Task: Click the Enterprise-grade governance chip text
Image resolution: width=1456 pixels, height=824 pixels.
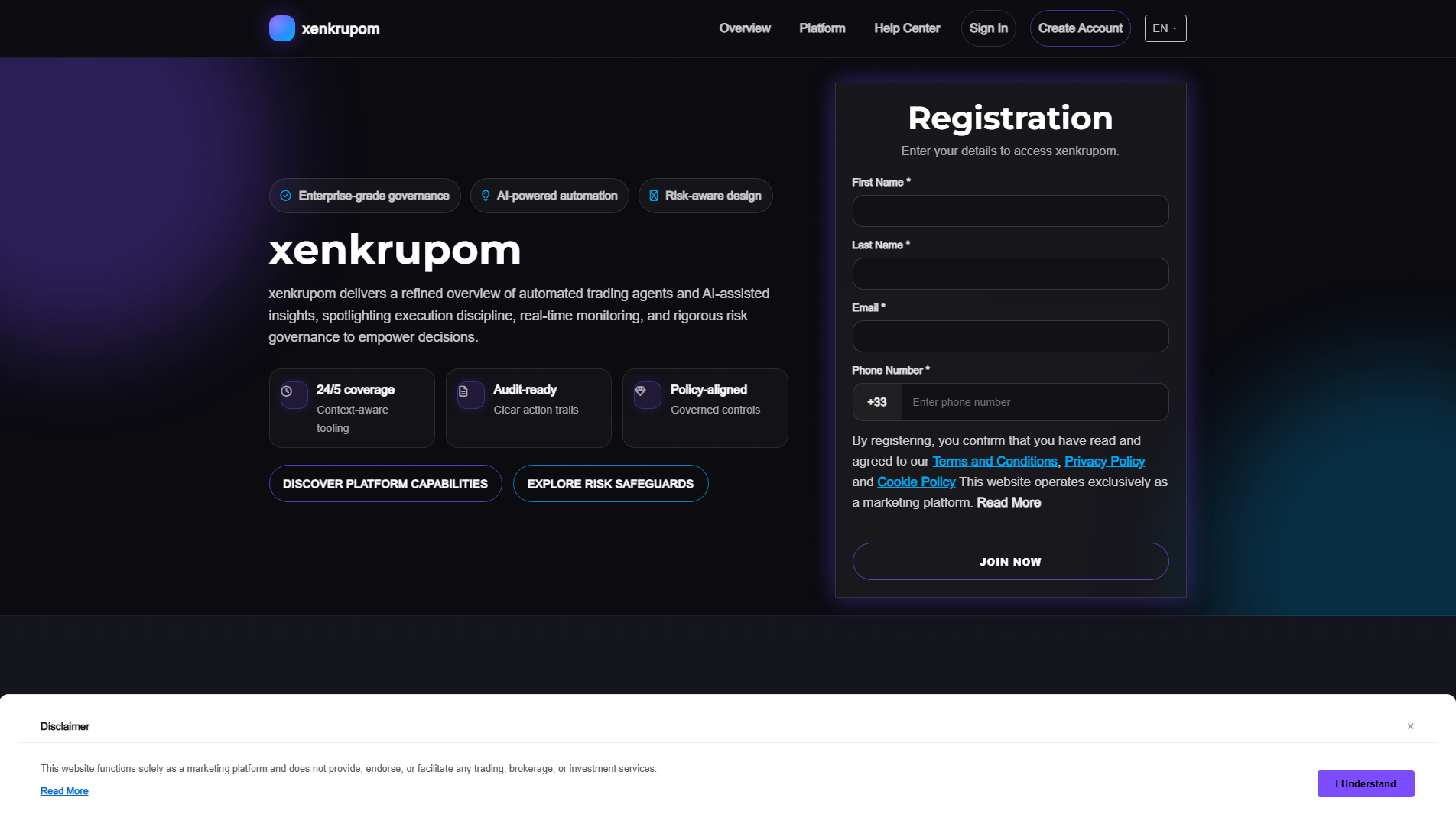Action: tap(374, 196)
